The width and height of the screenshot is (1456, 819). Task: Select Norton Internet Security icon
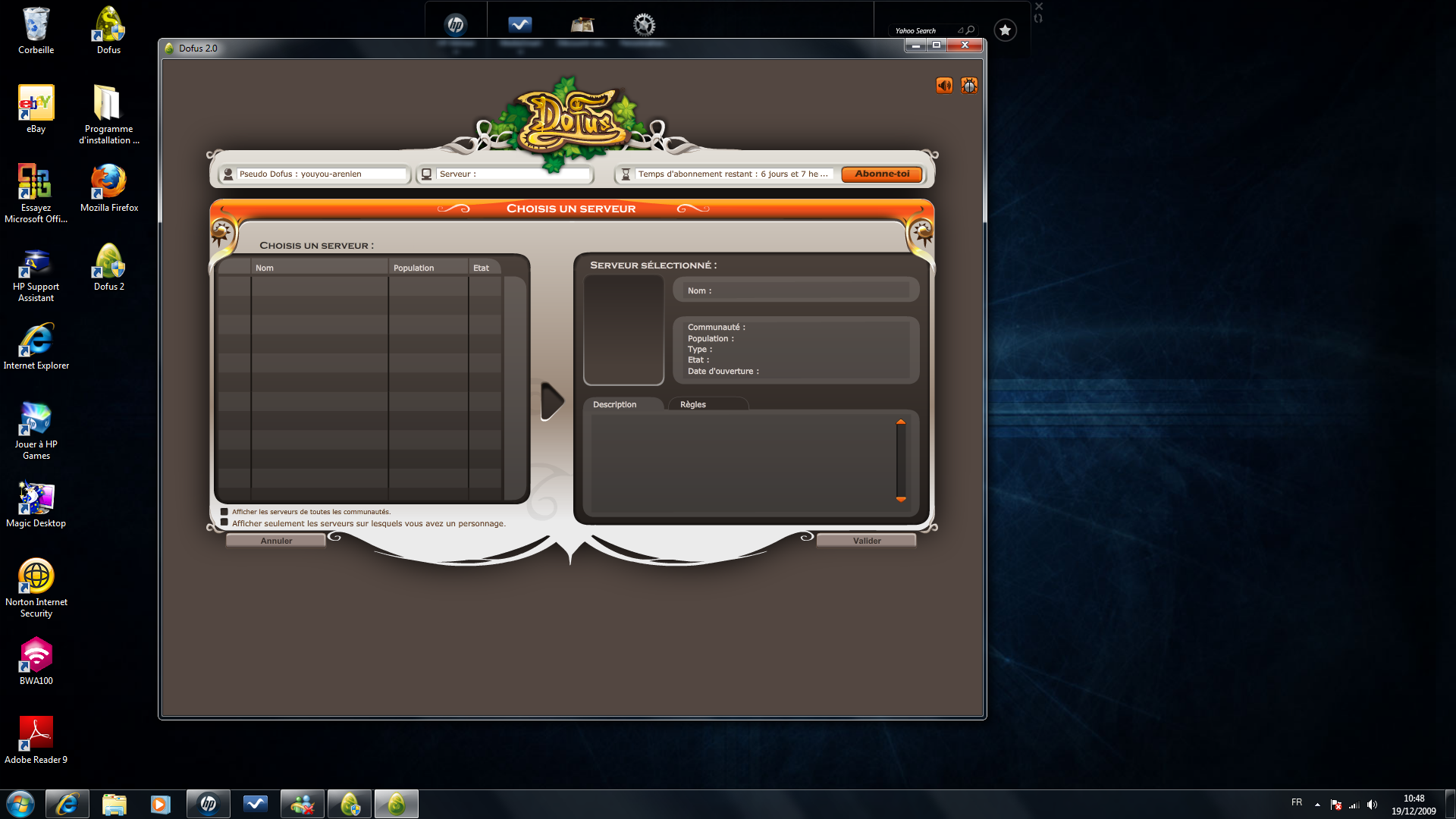click(36, 588)
